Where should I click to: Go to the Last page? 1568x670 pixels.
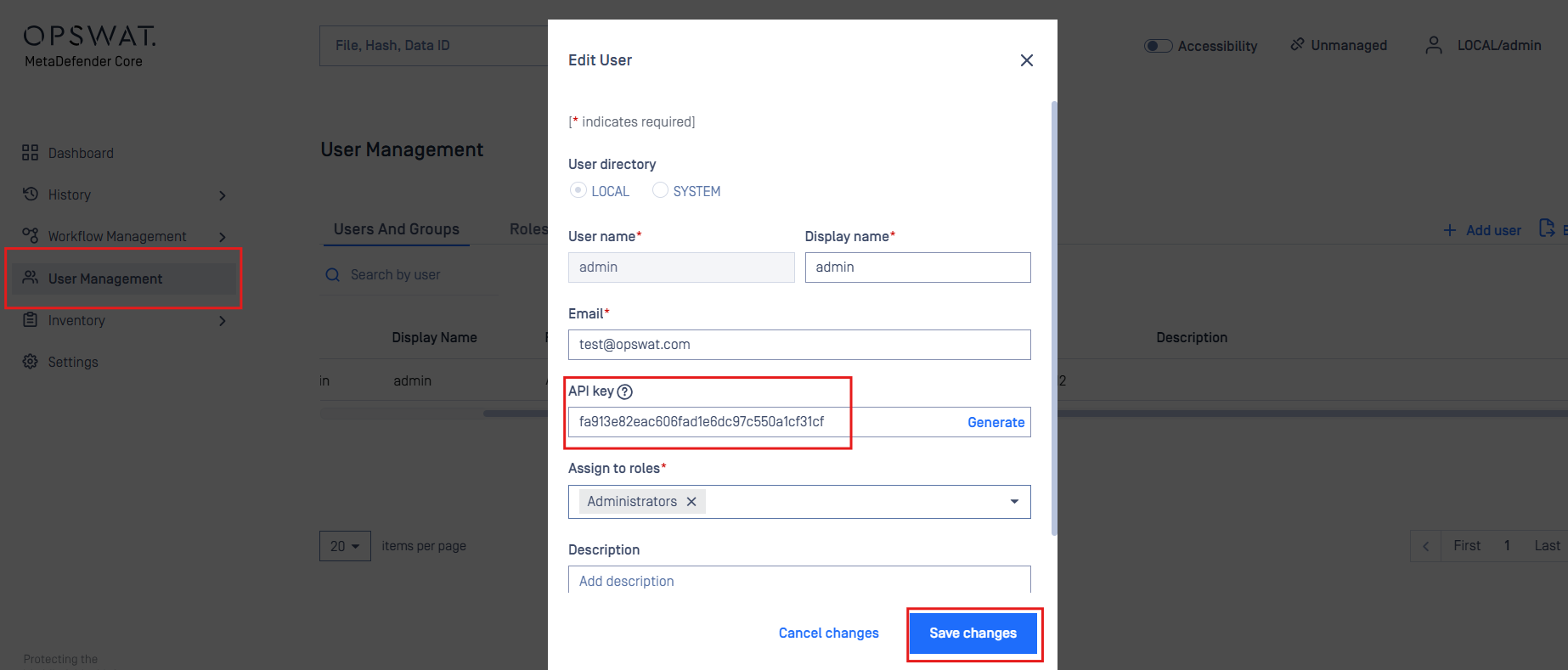[1547, 546]
